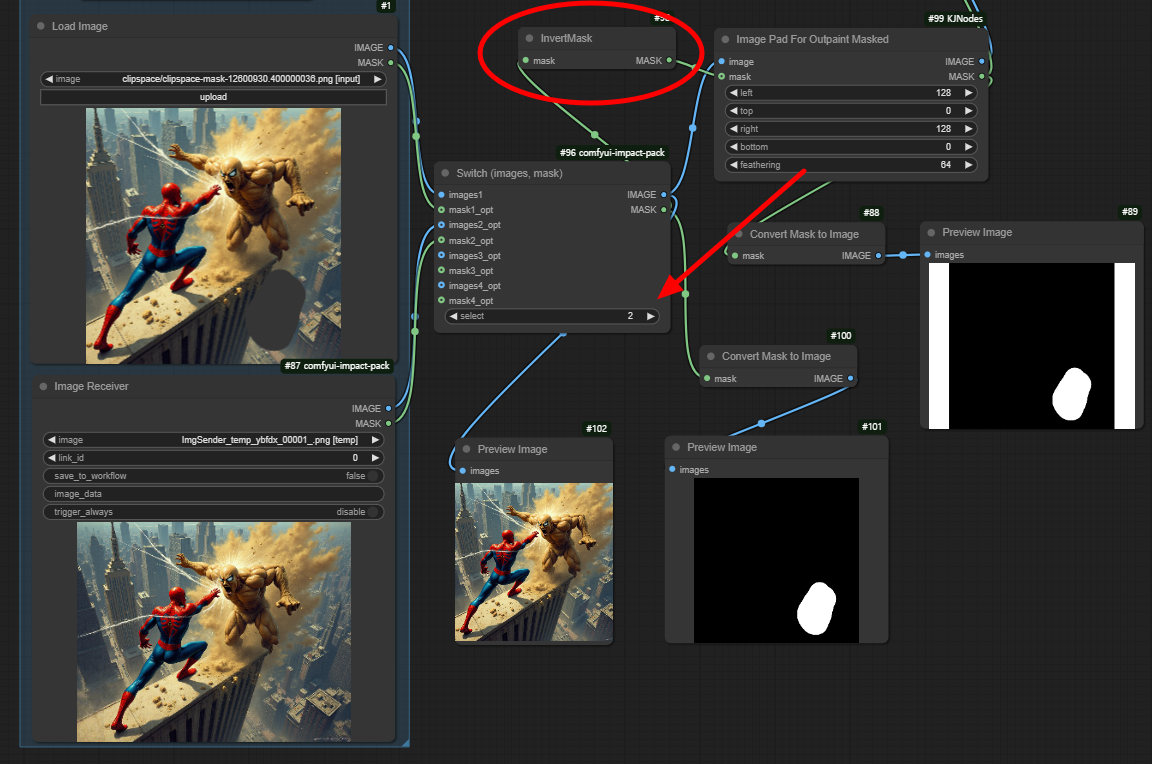1152x764 pixels.
Task: Click Switch node mask4_opt input socket
Action: (x=442, y=300)
